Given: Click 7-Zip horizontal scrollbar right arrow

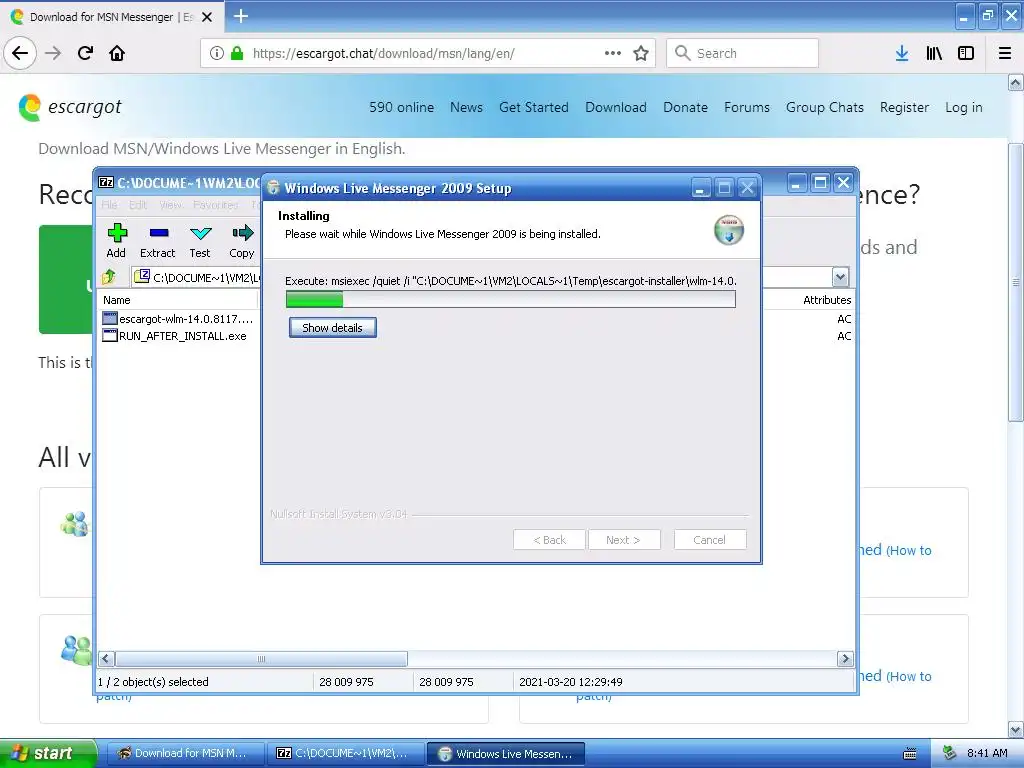Looking at the screenshot, I should (845, 658).
